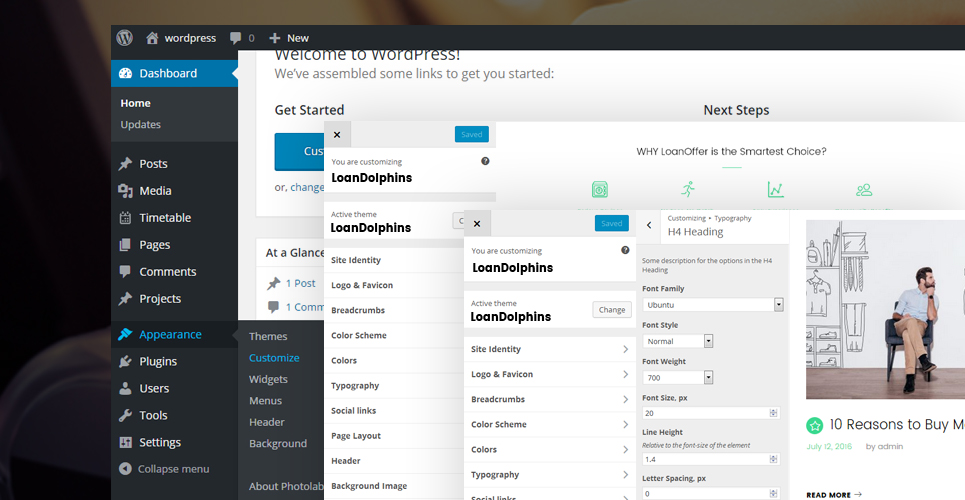Click Saved button in front customizer
The width and height of the screenshot is (965, 500).
(x=612, y=224)
